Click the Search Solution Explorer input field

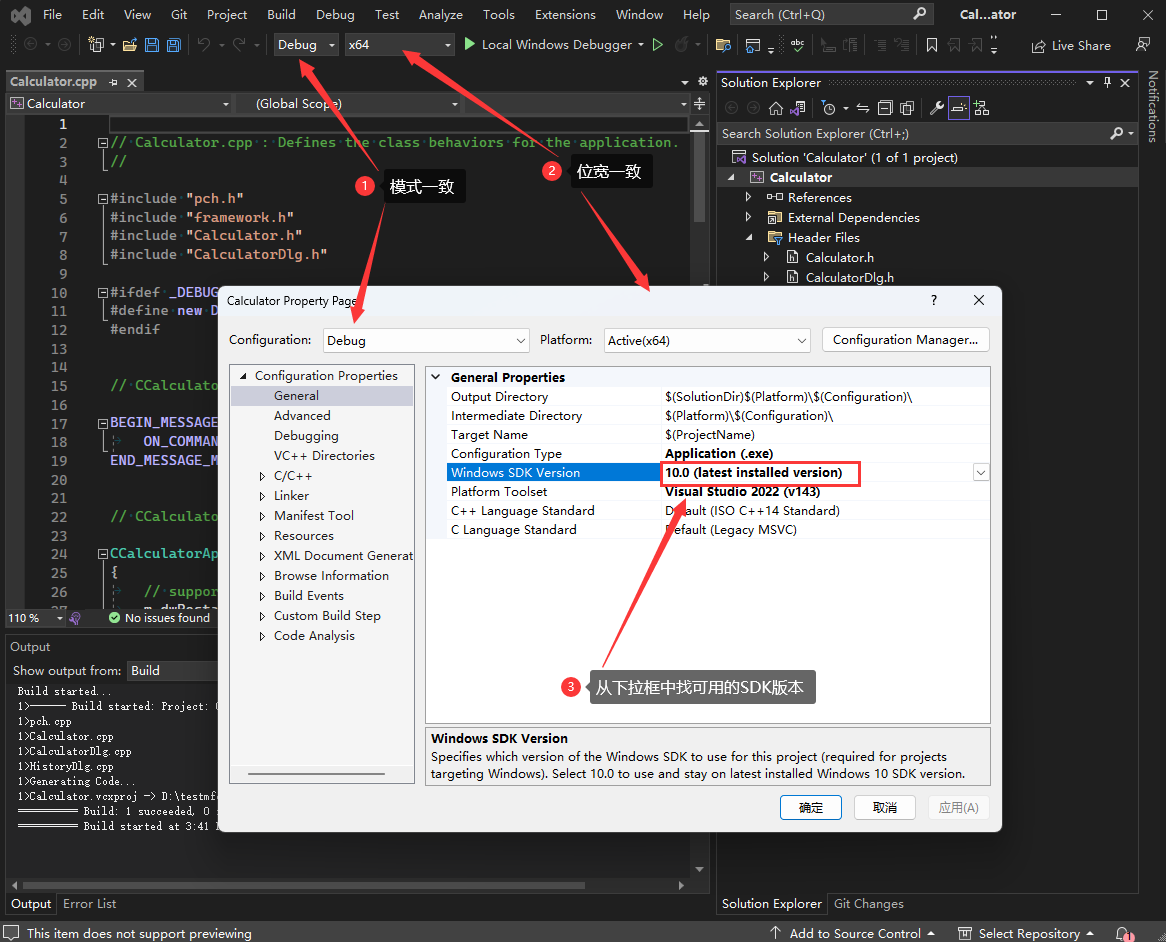tap(915, 134)
